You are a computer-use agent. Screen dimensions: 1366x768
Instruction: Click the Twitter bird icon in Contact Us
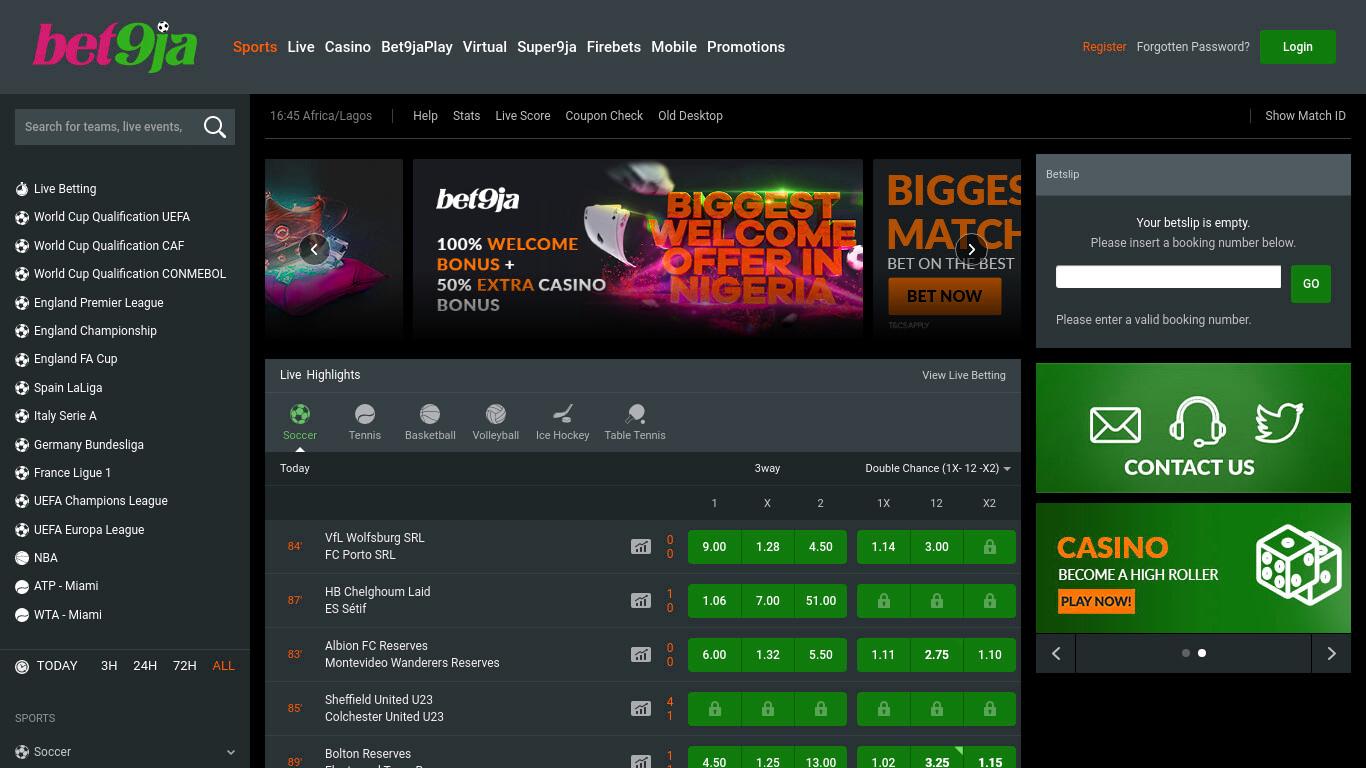pos(1278,423)
